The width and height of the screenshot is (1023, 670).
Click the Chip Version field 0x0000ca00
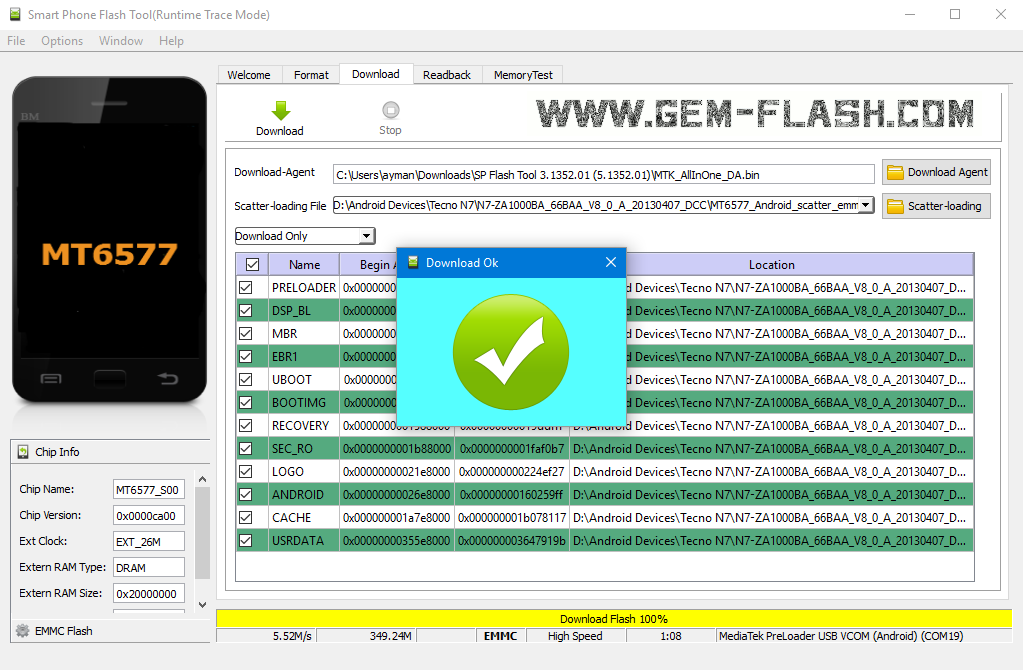149,516
